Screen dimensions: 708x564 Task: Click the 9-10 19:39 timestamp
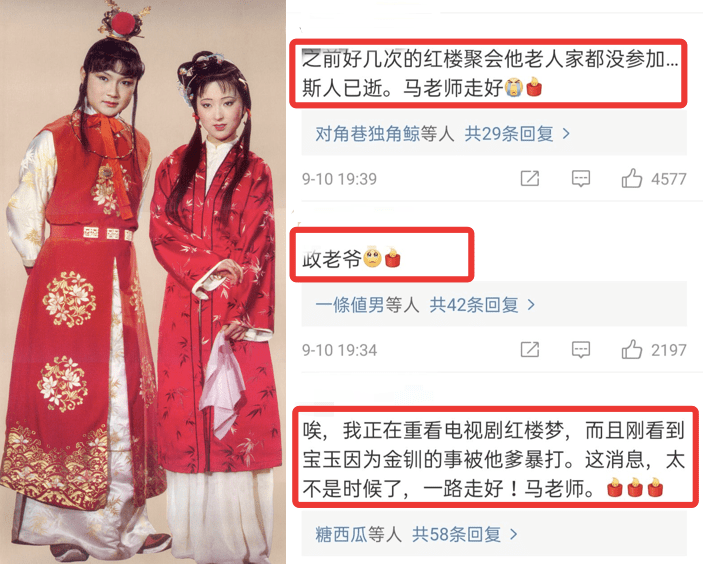tap(340, 179)
